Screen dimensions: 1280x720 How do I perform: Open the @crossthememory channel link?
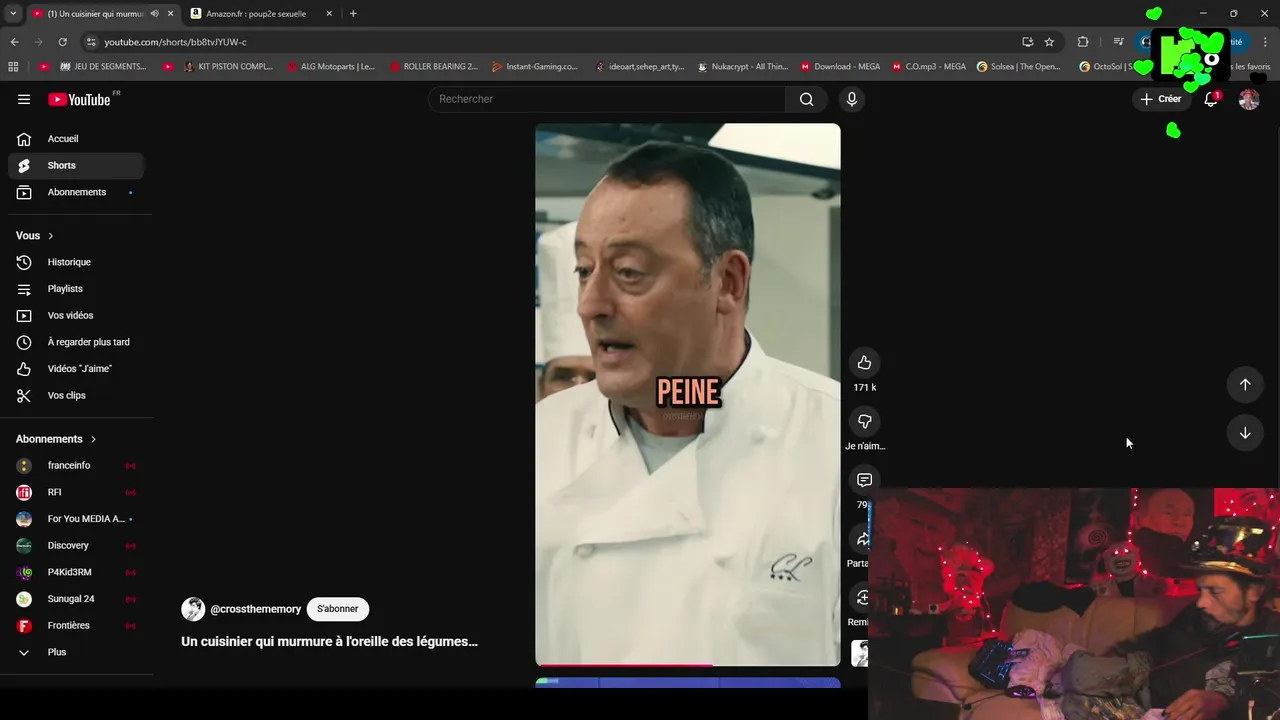click(255, 609)
